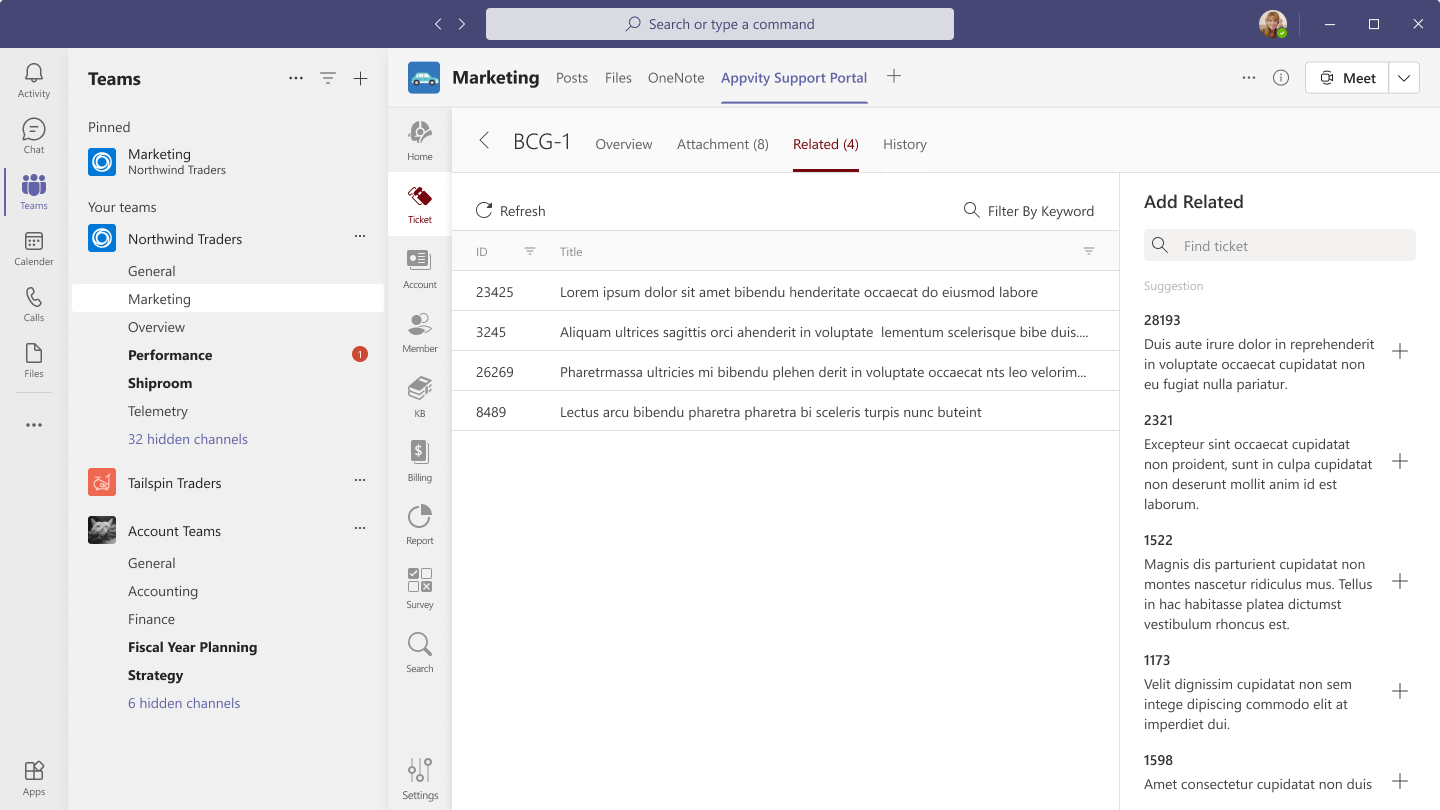Image resolution: width=1440 pixels, height=810 pixels.
Task: Select the Account icon in the portal sidebar
Action: [x=419, y=268]
